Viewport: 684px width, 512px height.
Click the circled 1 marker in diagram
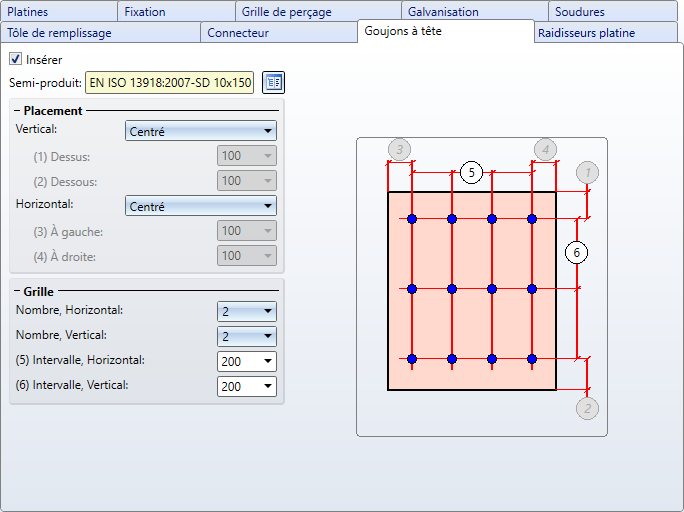coord(588,173)
